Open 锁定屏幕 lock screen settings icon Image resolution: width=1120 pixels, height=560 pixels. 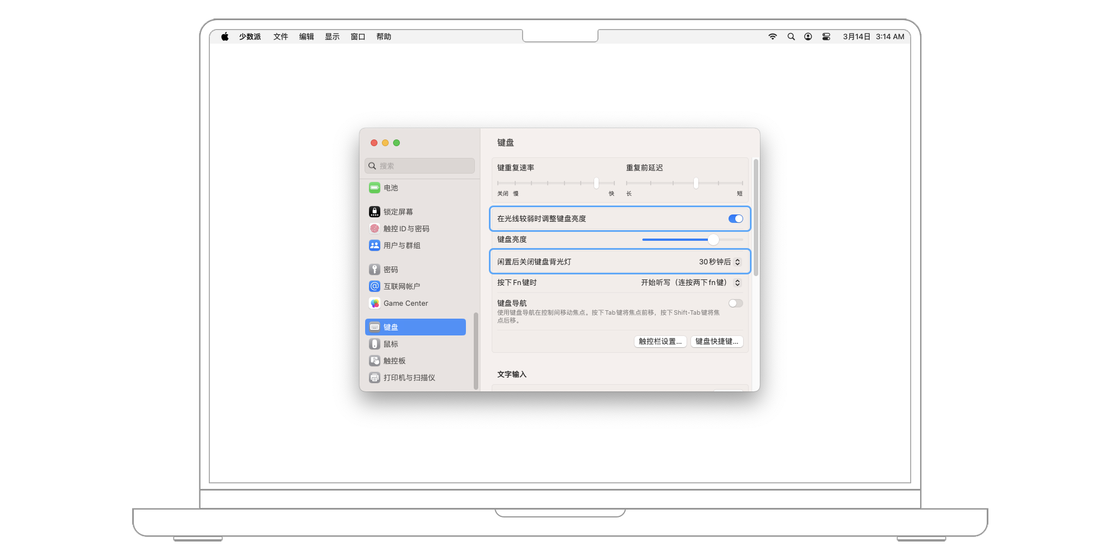[374, 211]
